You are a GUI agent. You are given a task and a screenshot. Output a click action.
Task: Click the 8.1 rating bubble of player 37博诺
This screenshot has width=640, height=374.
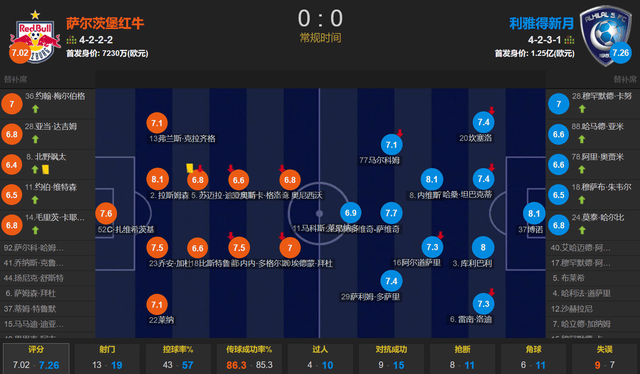click(x=534, y=213)
